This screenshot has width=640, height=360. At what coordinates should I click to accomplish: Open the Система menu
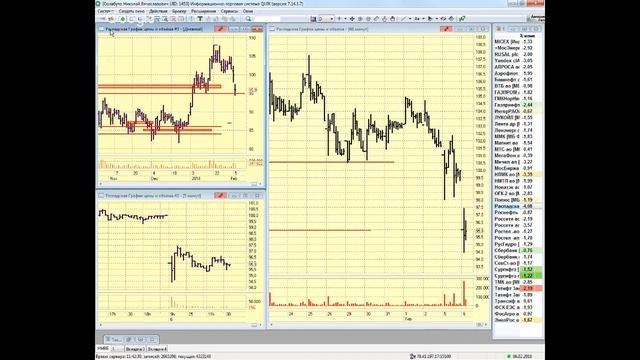pos(105,11)
